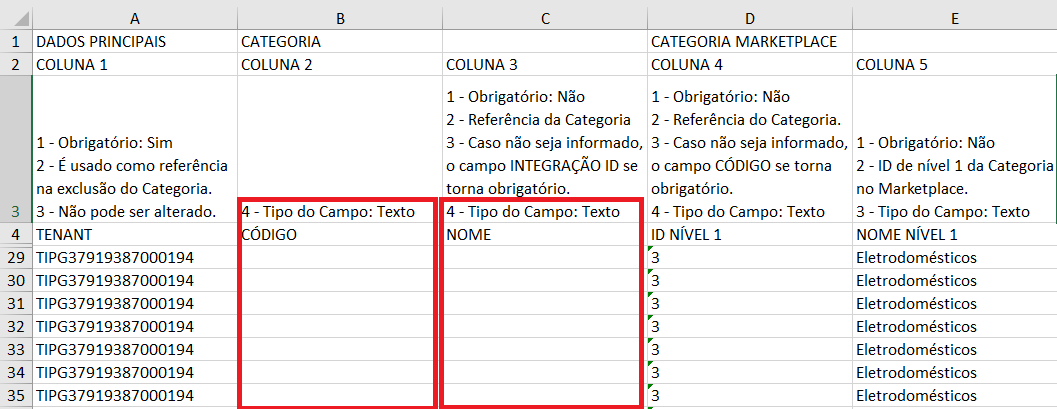Click the DADOS PRINCIPAIS cell
This screenshot has height=409, width=1057.
[x=135, y=42]
